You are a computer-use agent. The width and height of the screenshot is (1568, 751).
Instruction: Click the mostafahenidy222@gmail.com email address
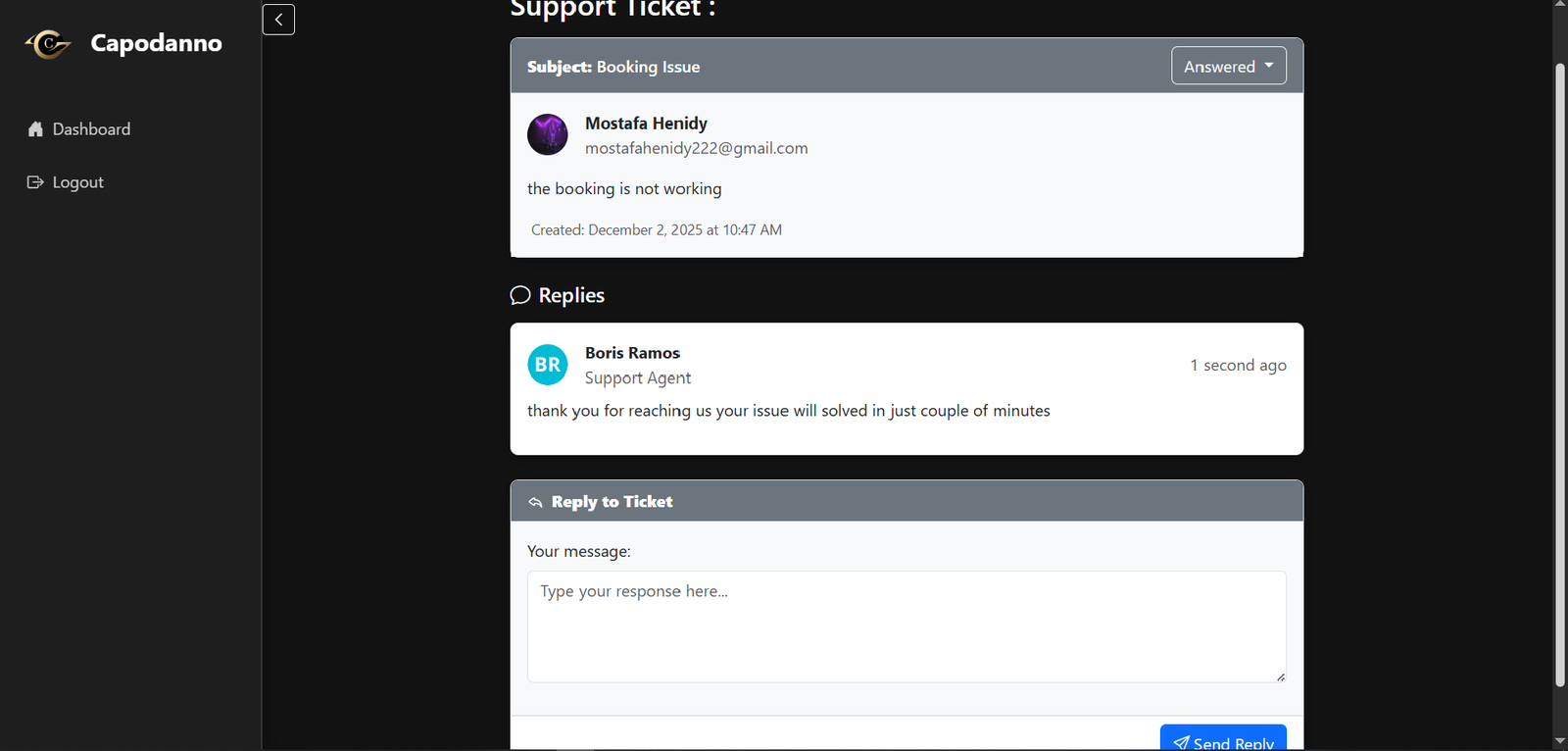click(696, 148)
